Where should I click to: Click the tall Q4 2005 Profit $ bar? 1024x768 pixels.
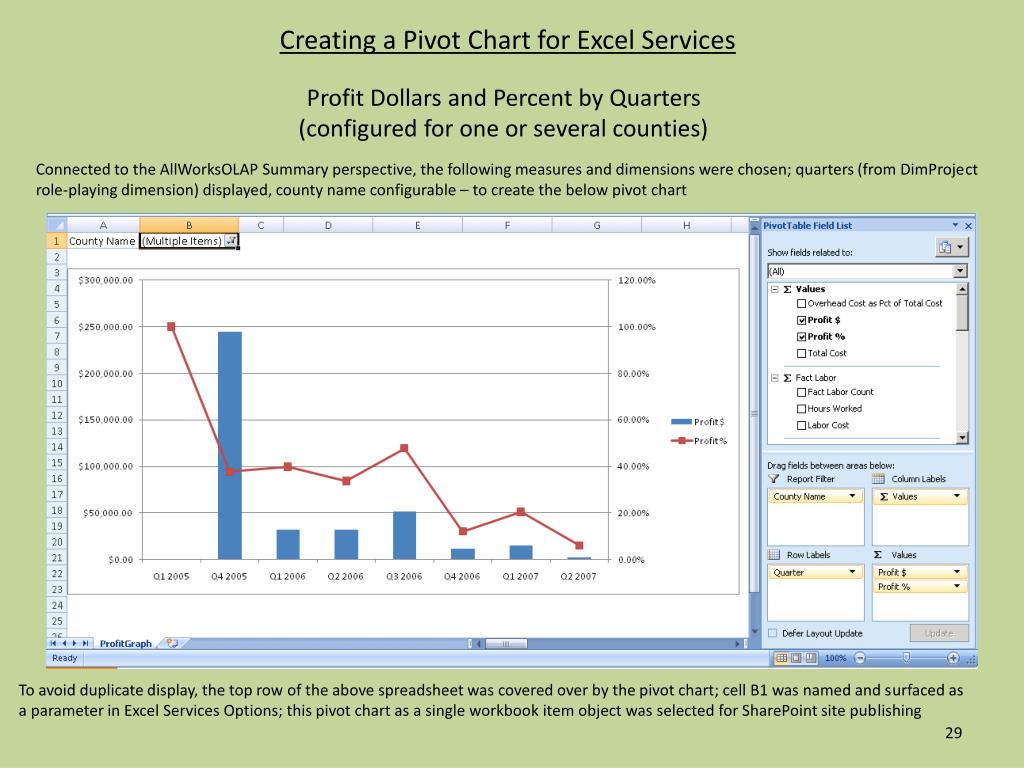229,445
